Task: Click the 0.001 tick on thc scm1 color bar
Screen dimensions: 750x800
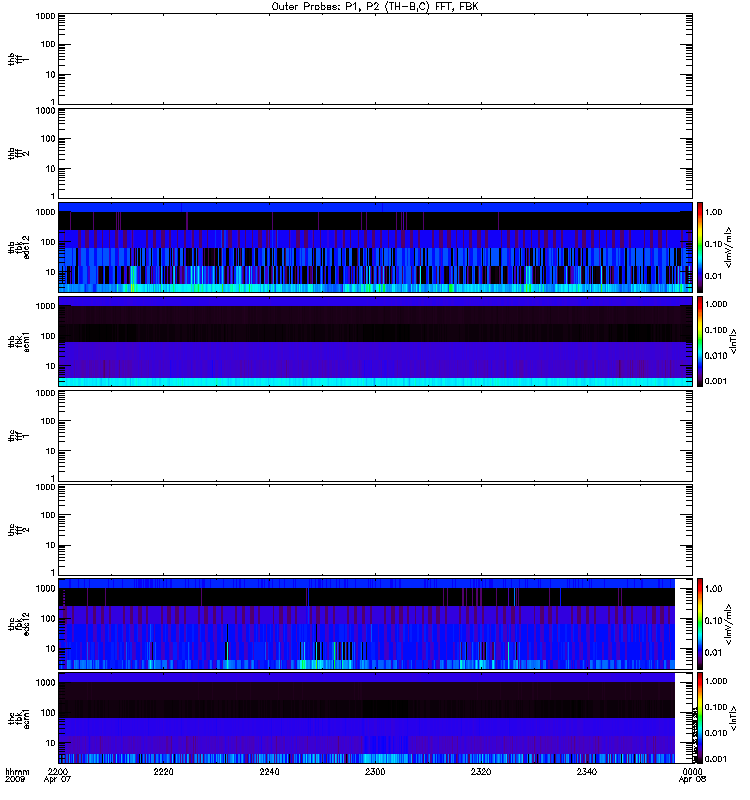Action: (716, 759)
